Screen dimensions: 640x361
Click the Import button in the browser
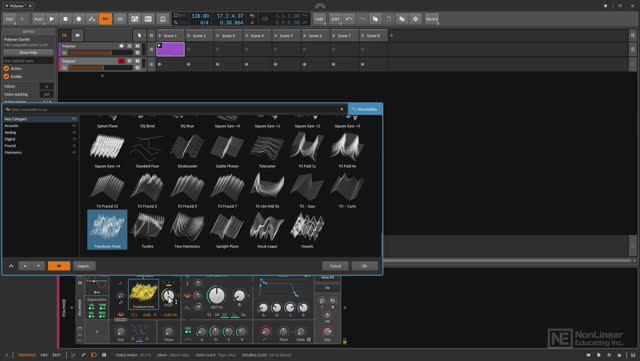coord(84,266)
